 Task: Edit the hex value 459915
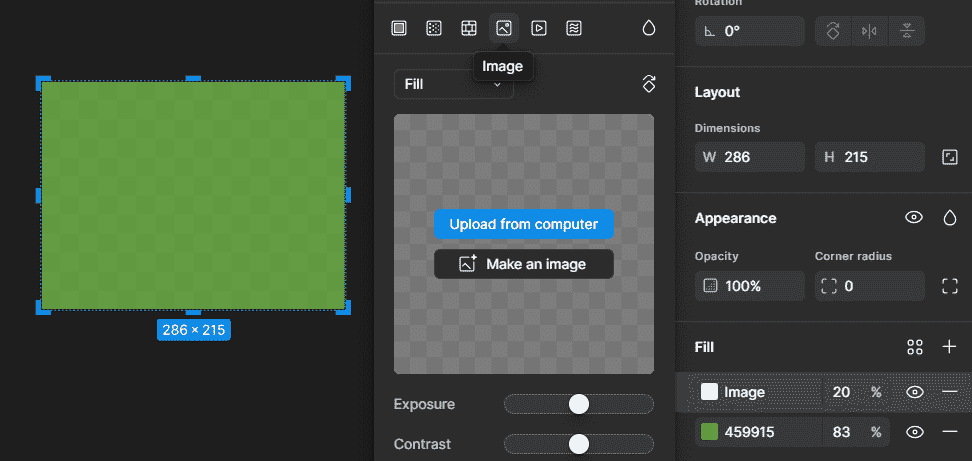tap(749, 432)
